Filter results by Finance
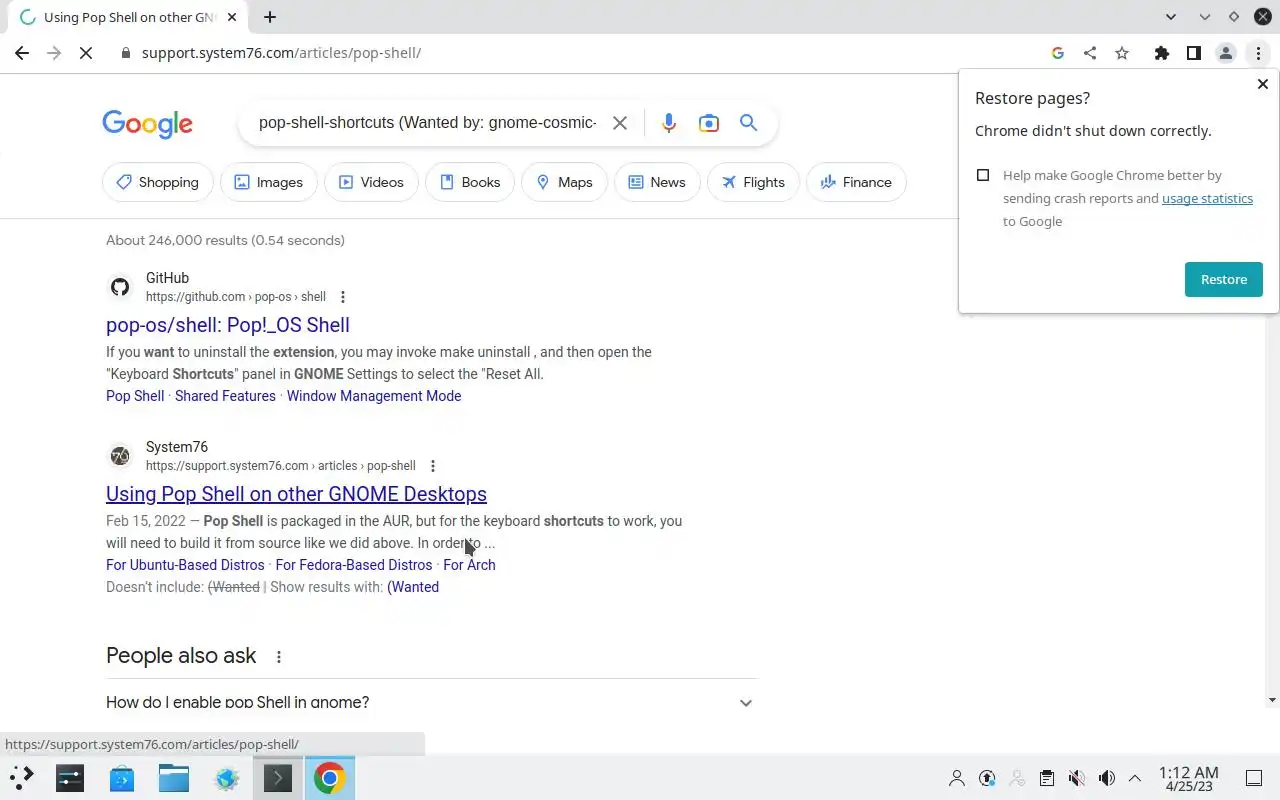 (856, 182)
